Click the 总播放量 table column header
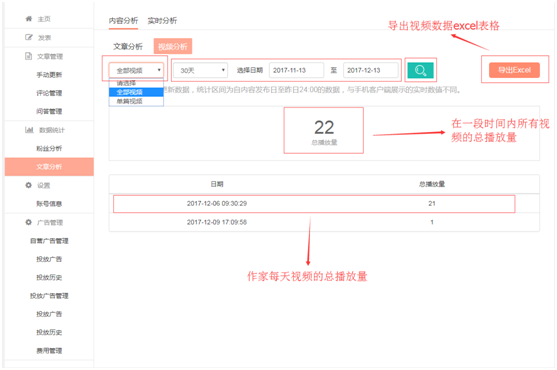Image resolution: width=557 pixels, height=370 pixels. pyautogui.click(x=432, y=184)
